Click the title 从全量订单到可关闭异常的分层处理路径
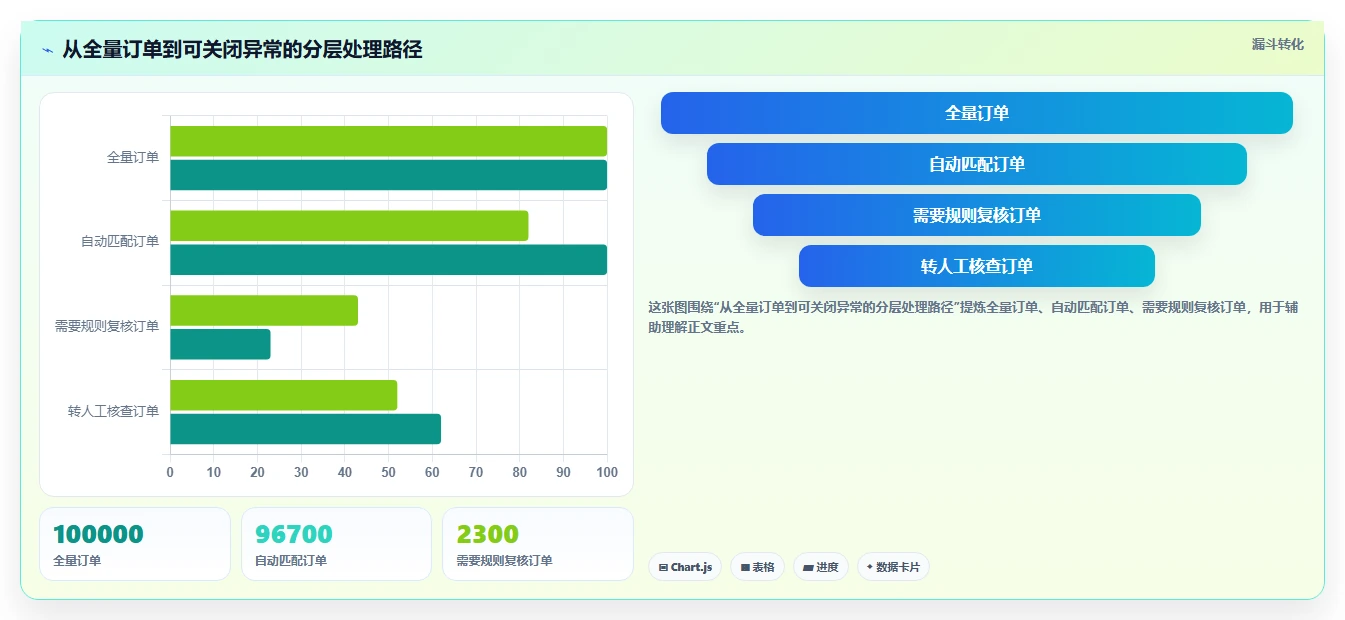1345x620 pixels. point(242,50)
